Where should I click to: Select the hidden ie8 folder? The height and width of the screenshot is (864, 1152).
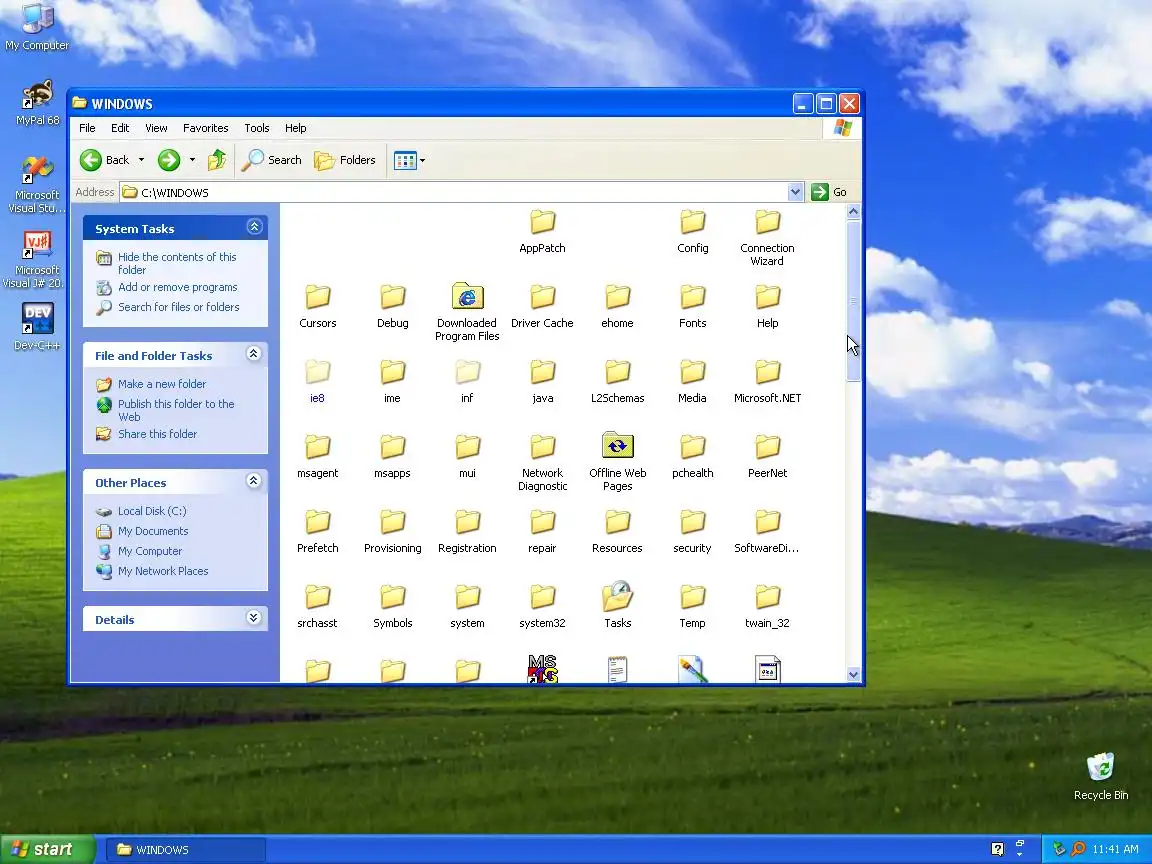(x=317, y=381)
